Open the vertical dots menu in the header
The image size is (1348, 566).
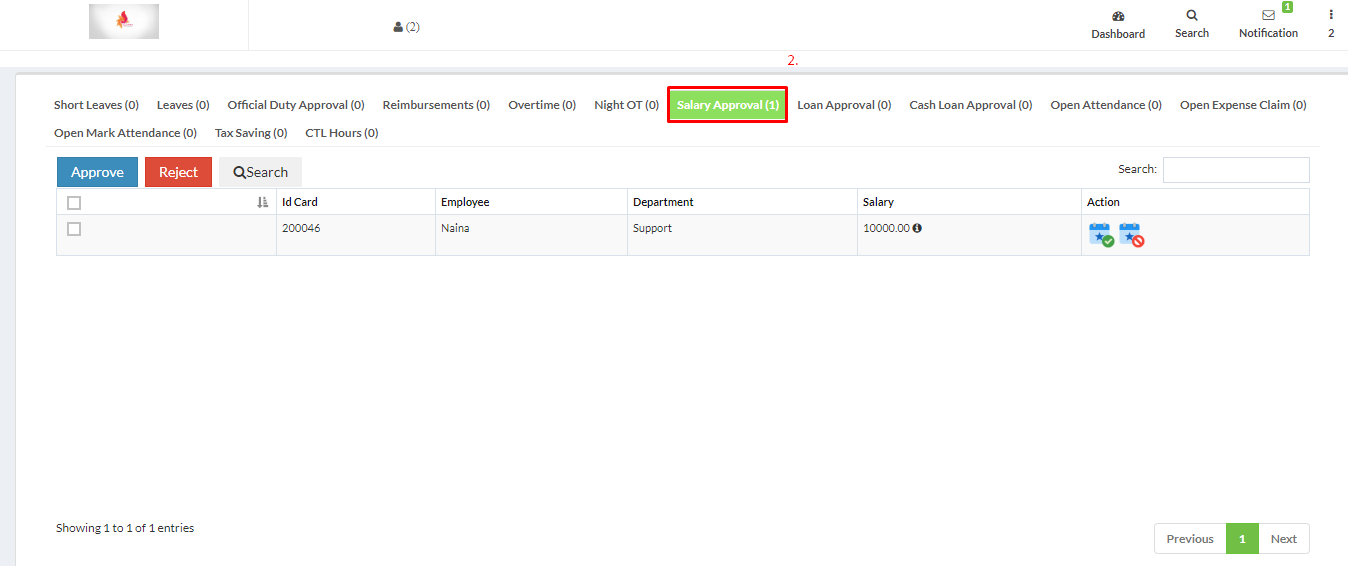1331,15
